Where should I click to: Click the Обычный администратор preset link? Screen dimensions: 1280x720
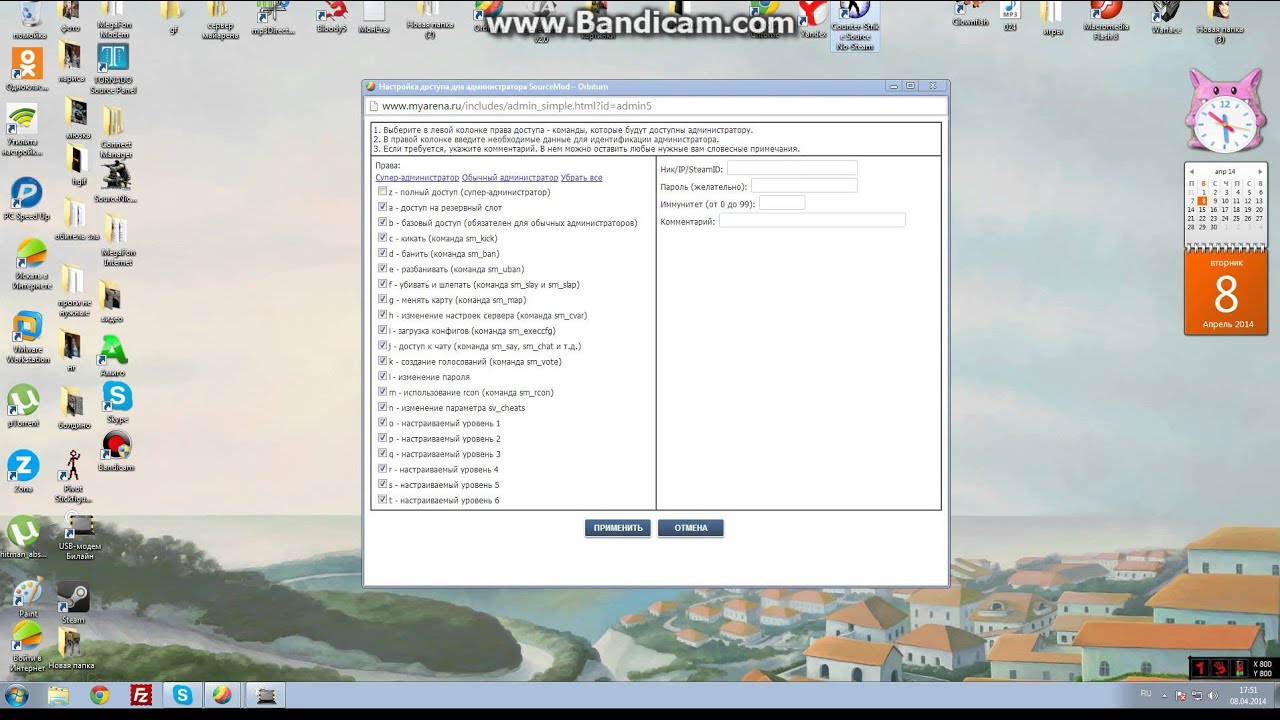tap(510, 177)
